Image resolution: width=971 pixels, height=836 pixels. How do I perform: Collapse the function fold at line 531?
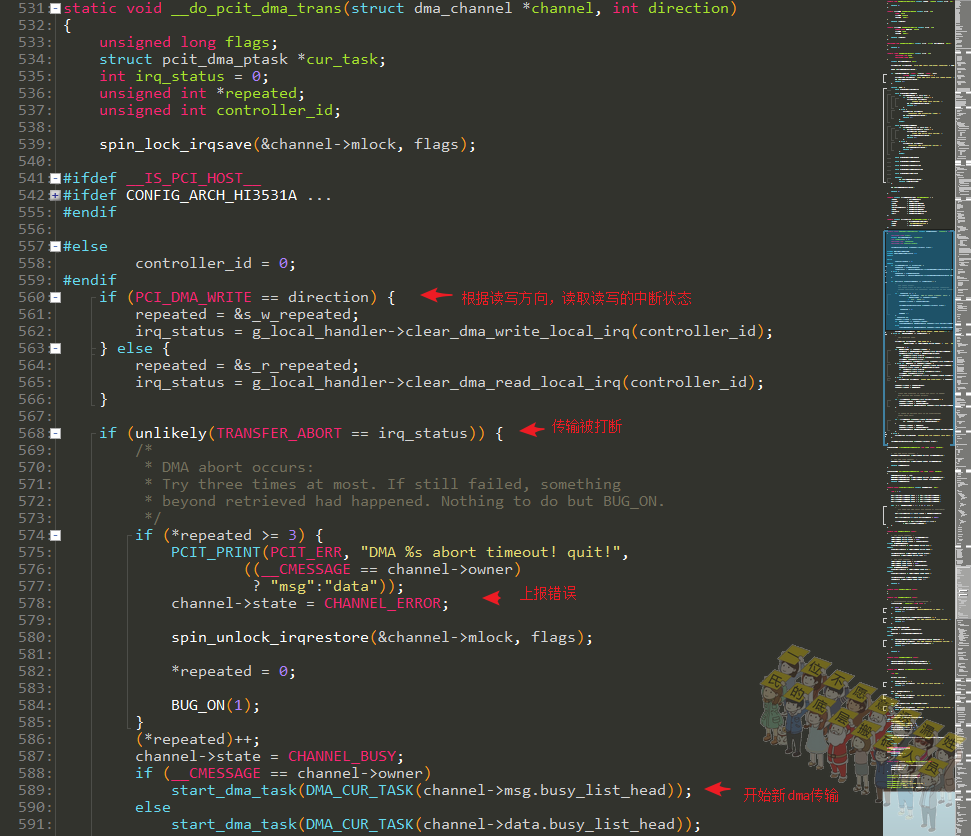tap(55, 9)
